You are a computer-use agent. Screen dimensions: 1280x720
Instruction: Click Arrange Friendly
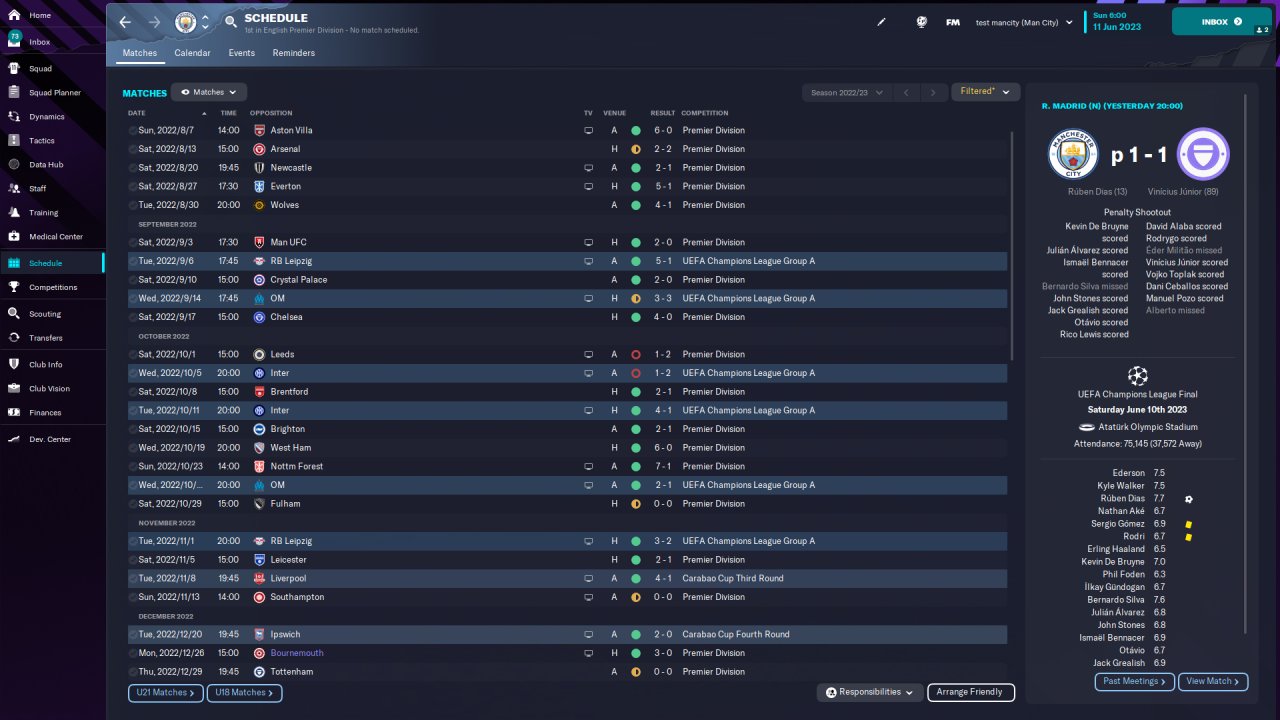tap(971, 692)
